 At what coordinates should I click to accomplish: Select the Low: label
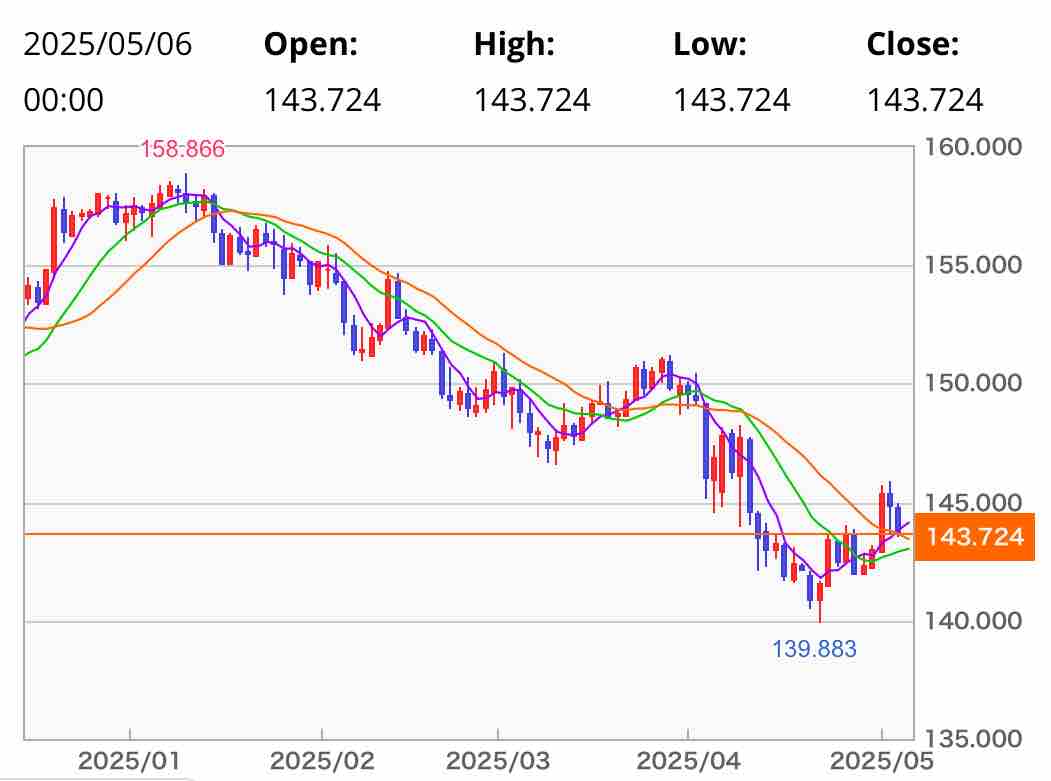[x=710, y=44]
